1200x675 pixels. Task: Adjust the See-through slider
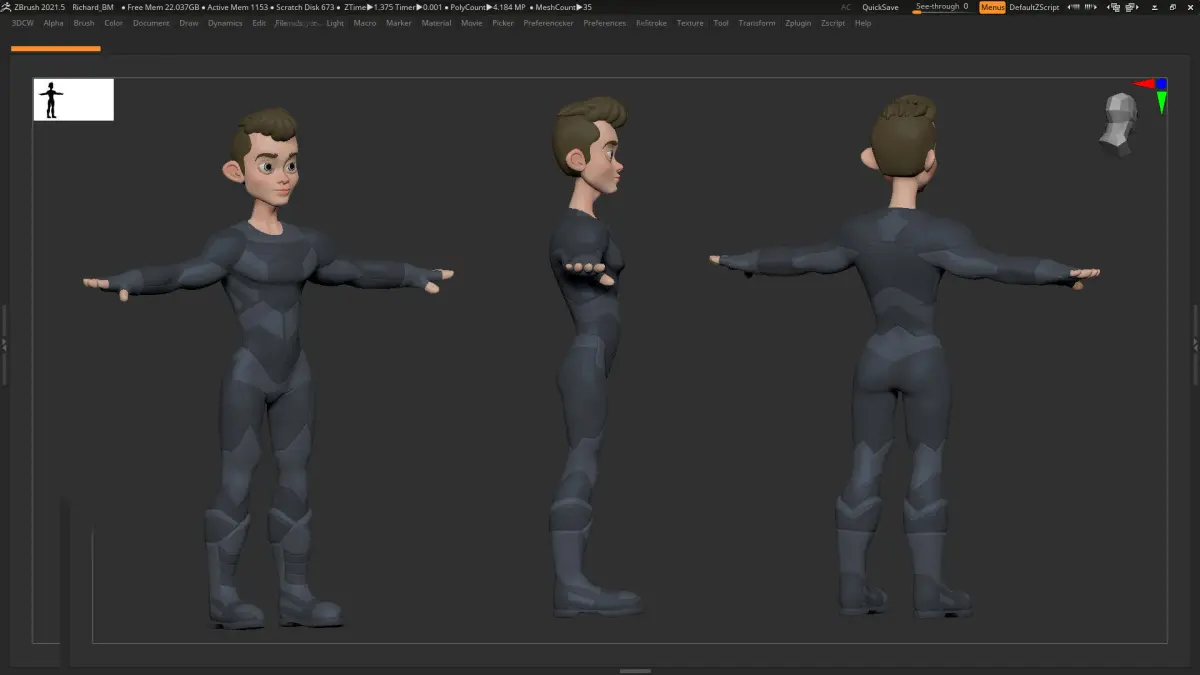(x=941, y=7)
